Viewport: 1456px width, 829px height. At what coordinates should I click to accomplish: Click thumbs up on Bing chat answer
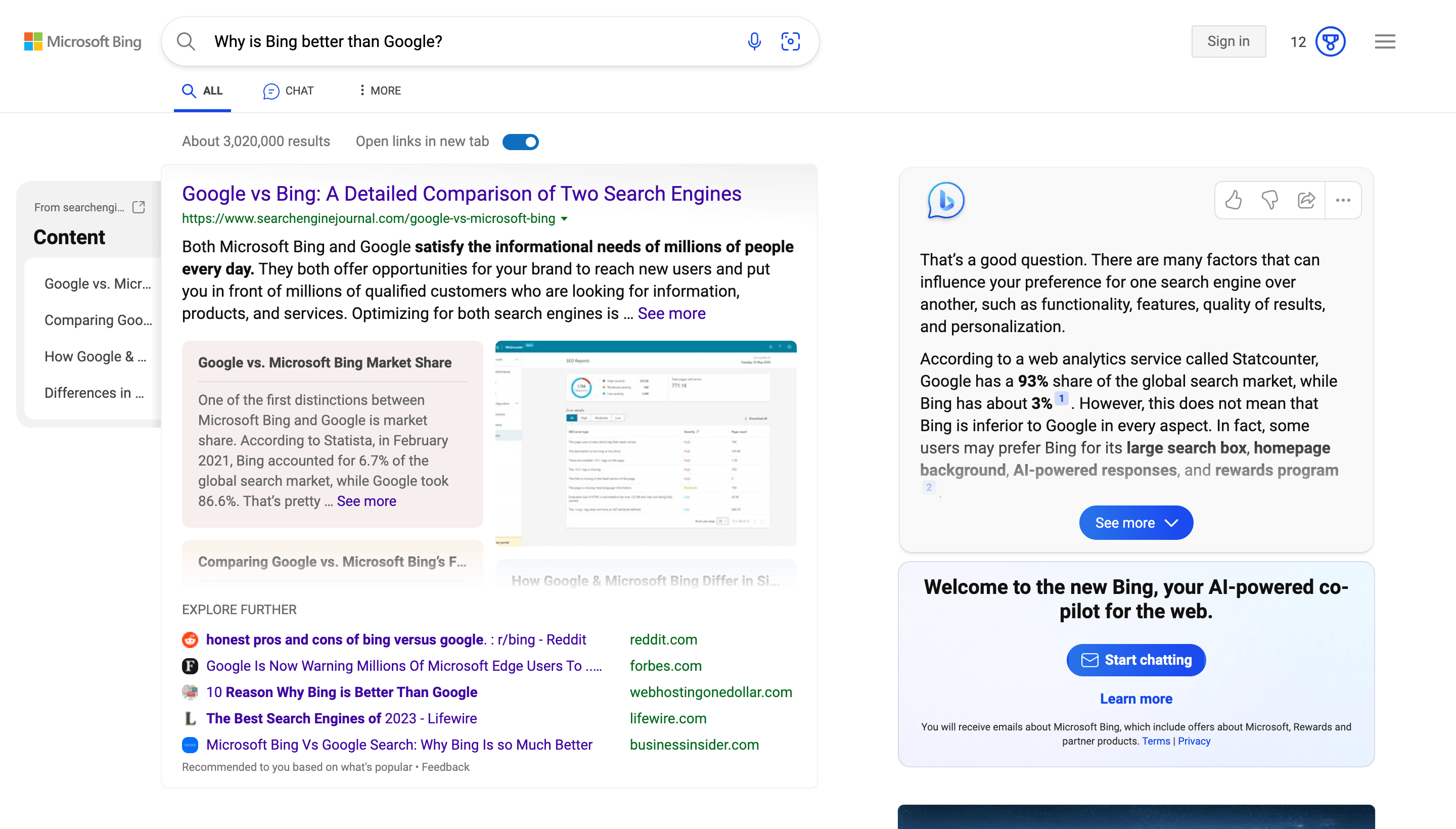point(1234,200)
